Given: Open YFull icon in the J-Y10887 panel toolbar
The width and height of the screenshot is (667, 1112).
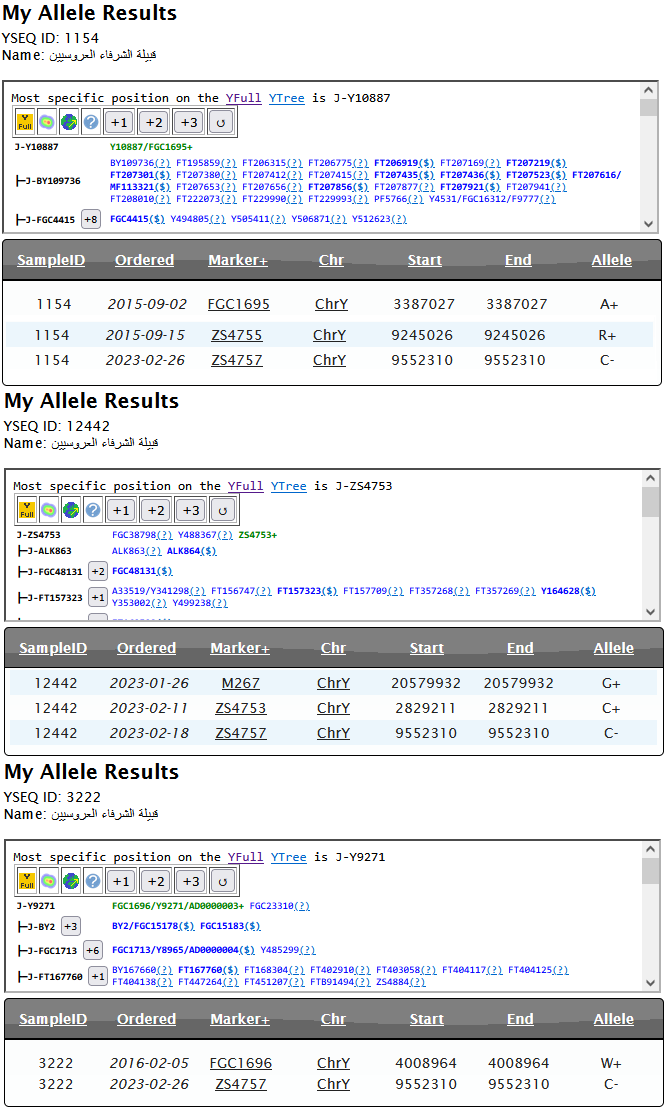Looking at the screenshot, I should pyautogui.click(x=25, y=123).
